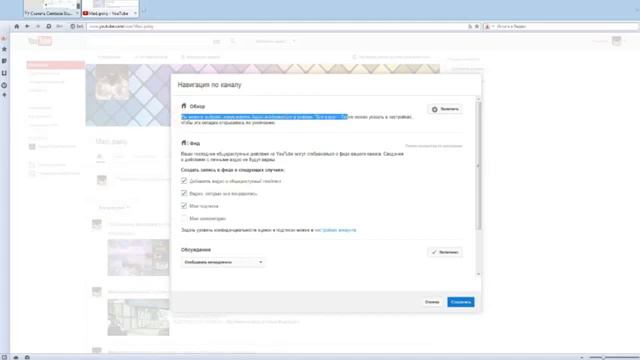Open the star bookmarks sidebar panel
The width and height of the screenshot is (640, 360).
(x=4, y=49)
